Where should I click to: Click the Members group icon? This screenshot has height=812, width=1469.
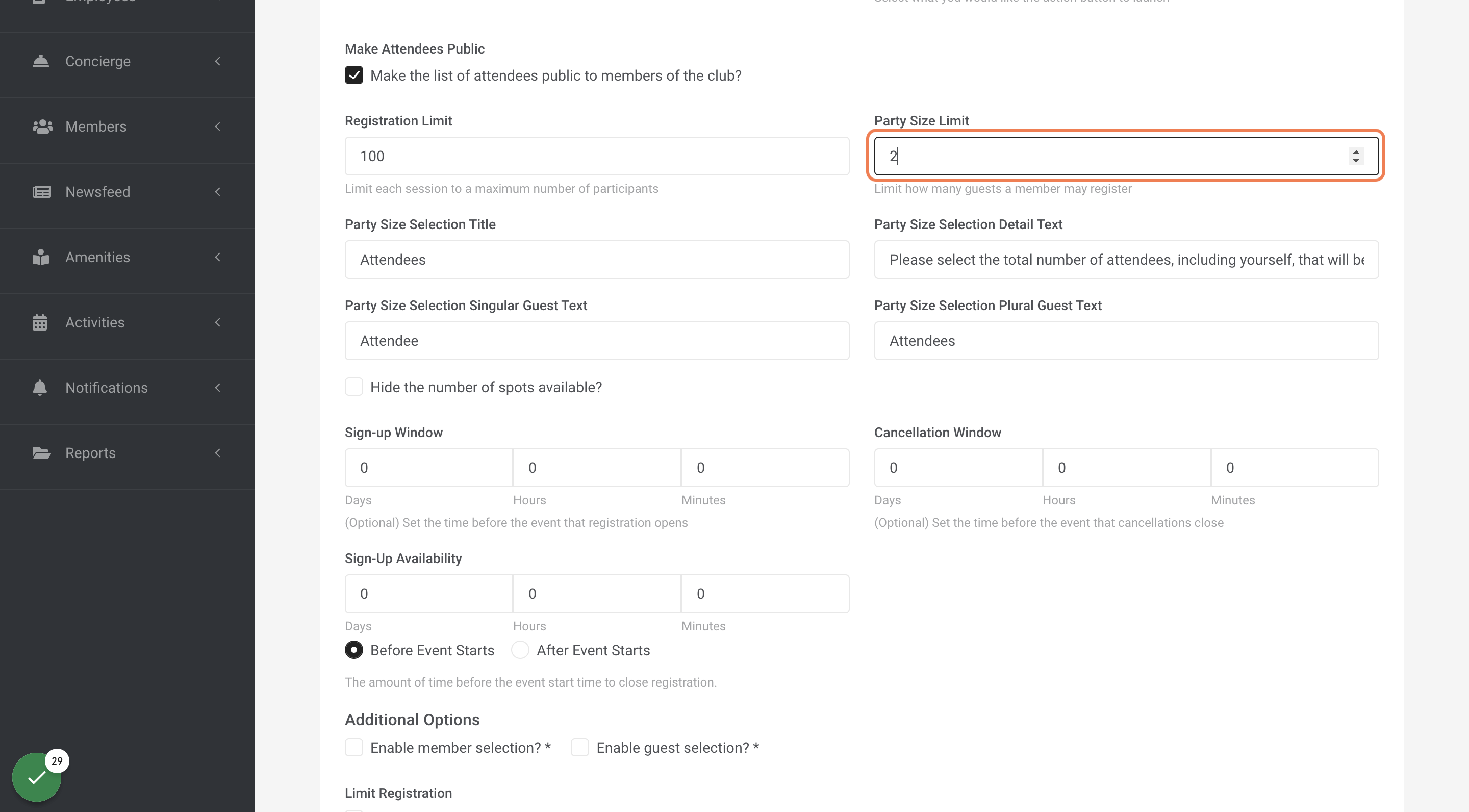pos(42,126)
